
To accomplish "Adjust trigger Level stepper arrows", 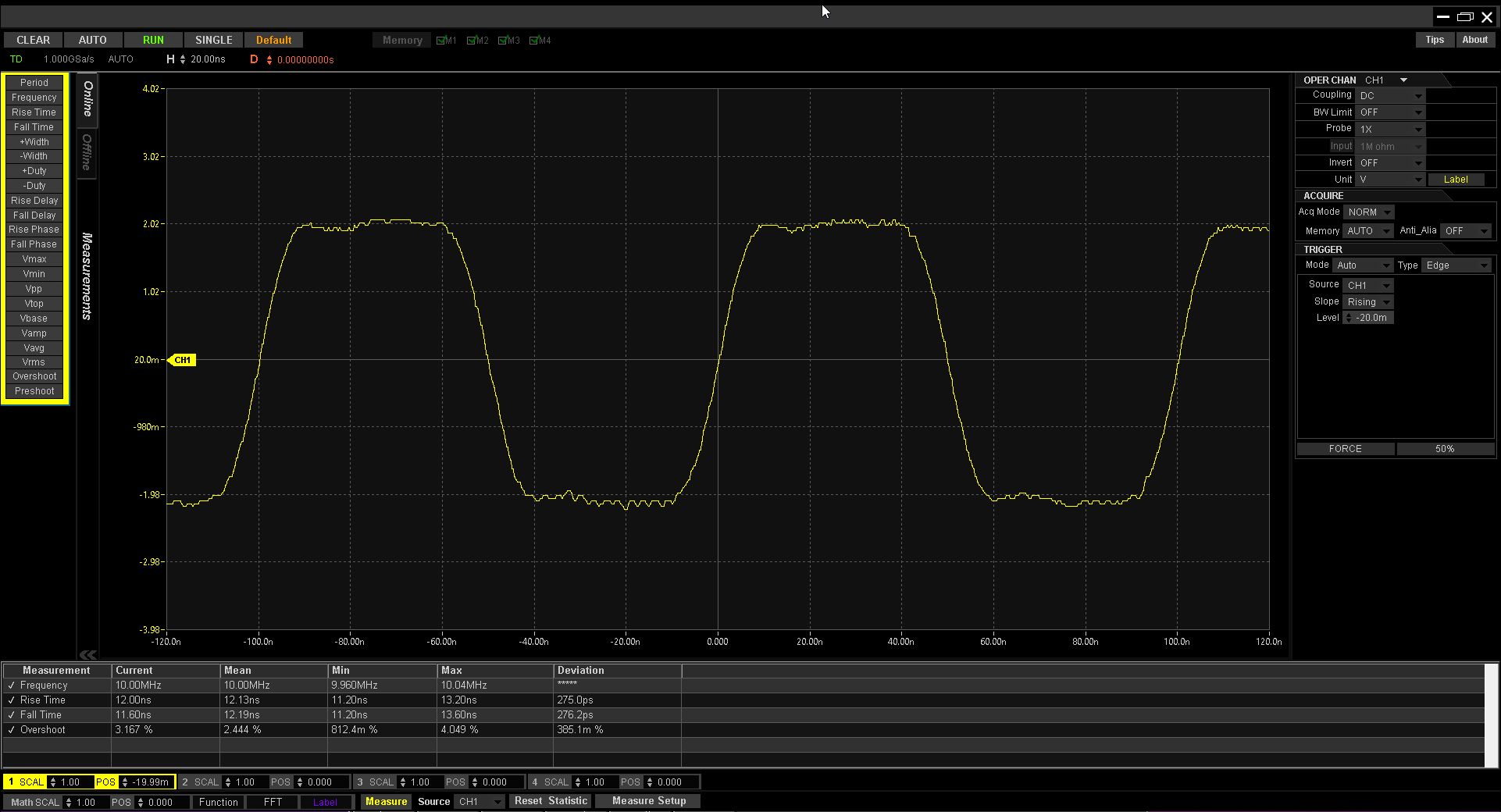I will [x=1348, y=318].
